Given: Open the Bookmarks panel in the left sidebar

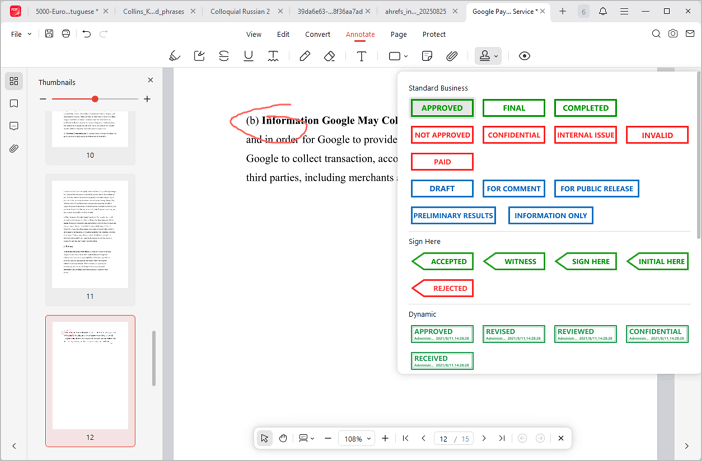Looking at the screenshot, I should click(14, 104).
